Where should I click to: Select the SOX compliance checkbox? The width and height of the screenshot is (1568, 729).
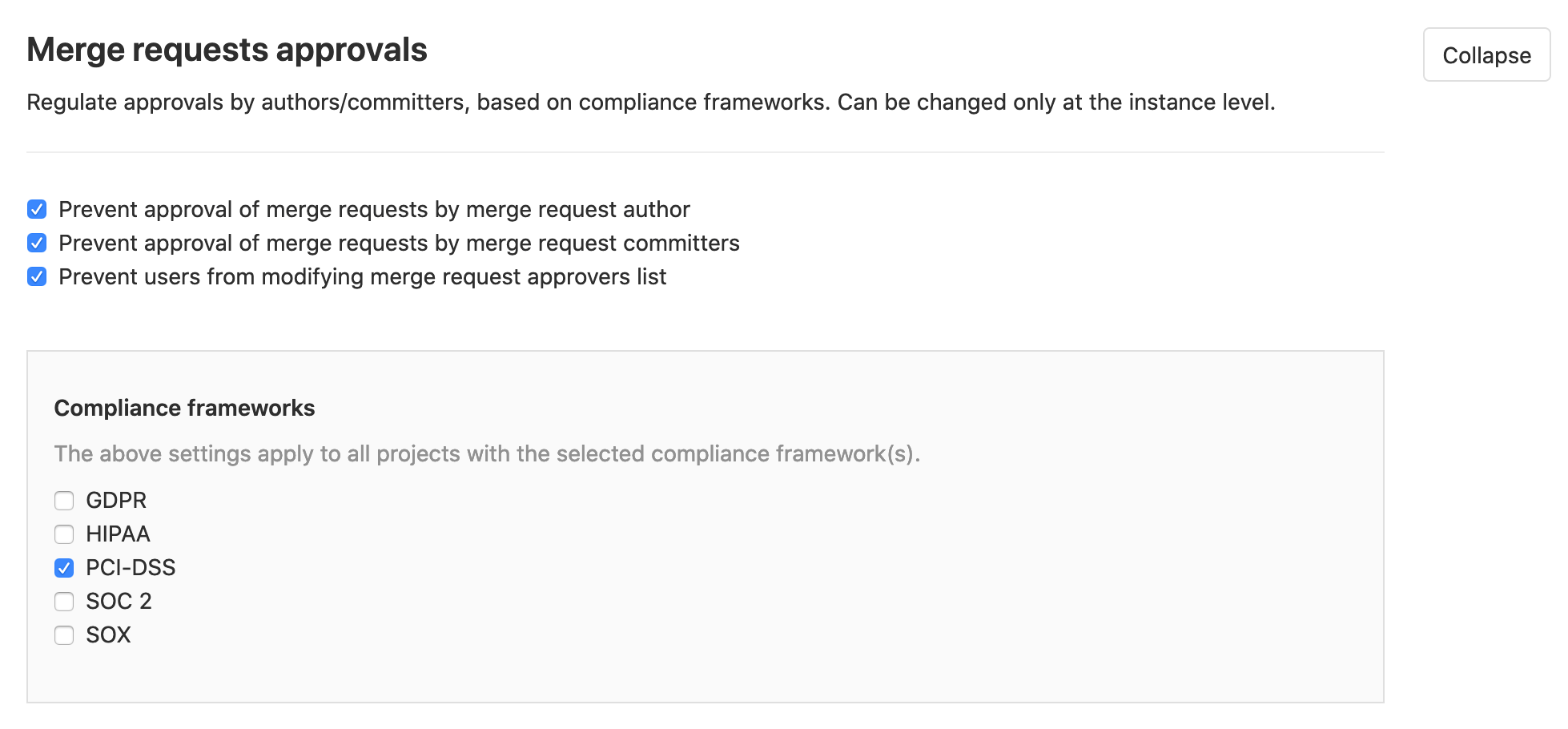click(x=64, y=635)
